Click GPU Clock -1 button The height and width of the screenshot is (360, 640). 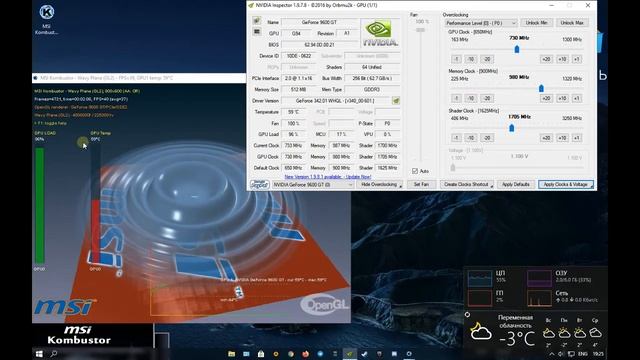456,59
